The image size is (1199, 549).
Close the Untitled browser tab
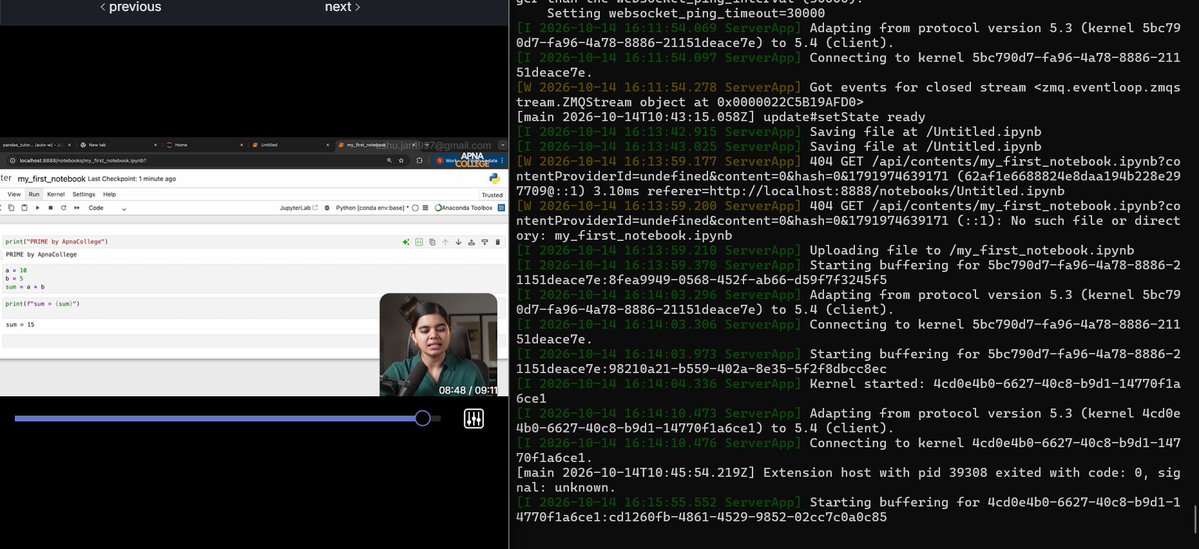[327, 145]
